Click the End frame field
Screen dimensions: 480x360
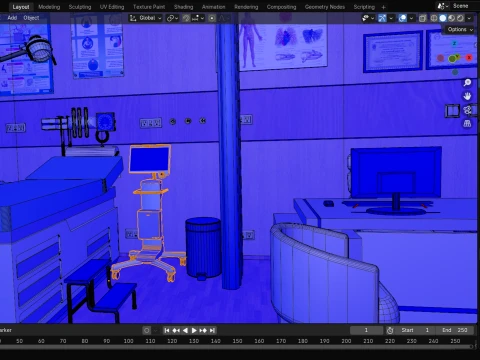[455, 330]
